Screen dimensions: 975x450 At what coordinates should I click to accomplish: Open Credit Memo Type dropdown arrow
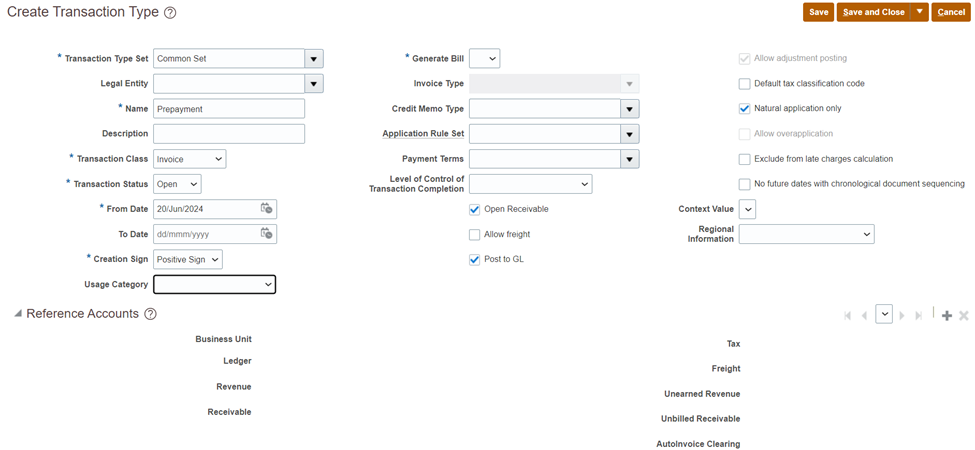[630, 109]
